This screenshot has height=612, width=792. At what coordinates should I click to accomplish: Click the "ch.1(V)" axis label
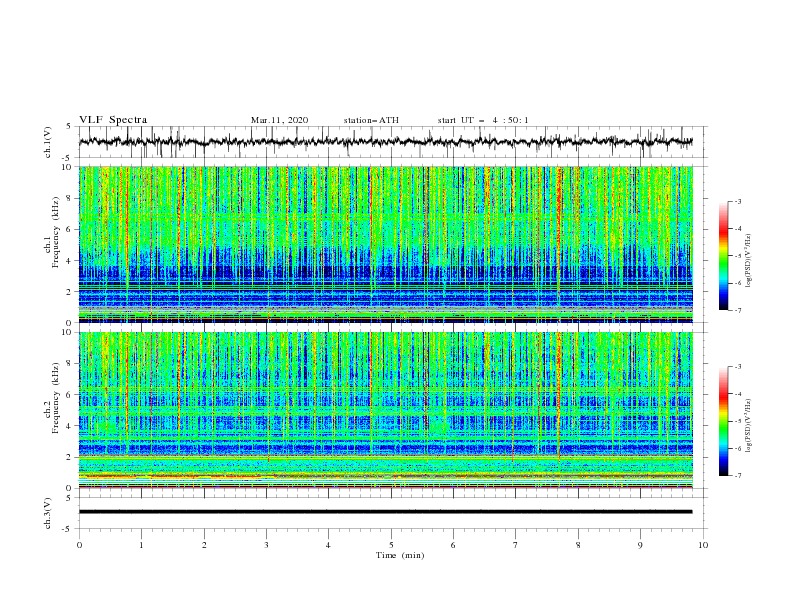[48, 142]
